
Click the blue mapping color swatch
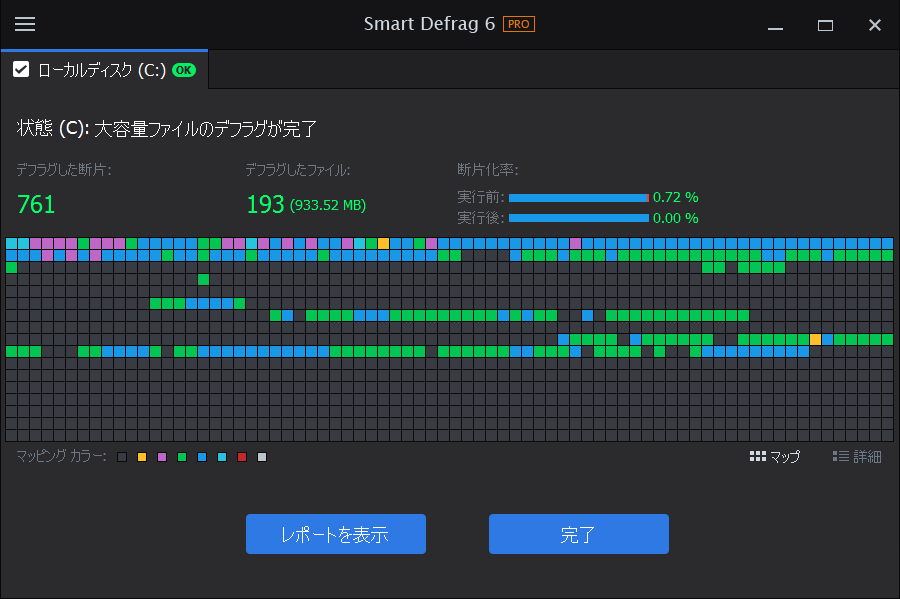(202, 457)
